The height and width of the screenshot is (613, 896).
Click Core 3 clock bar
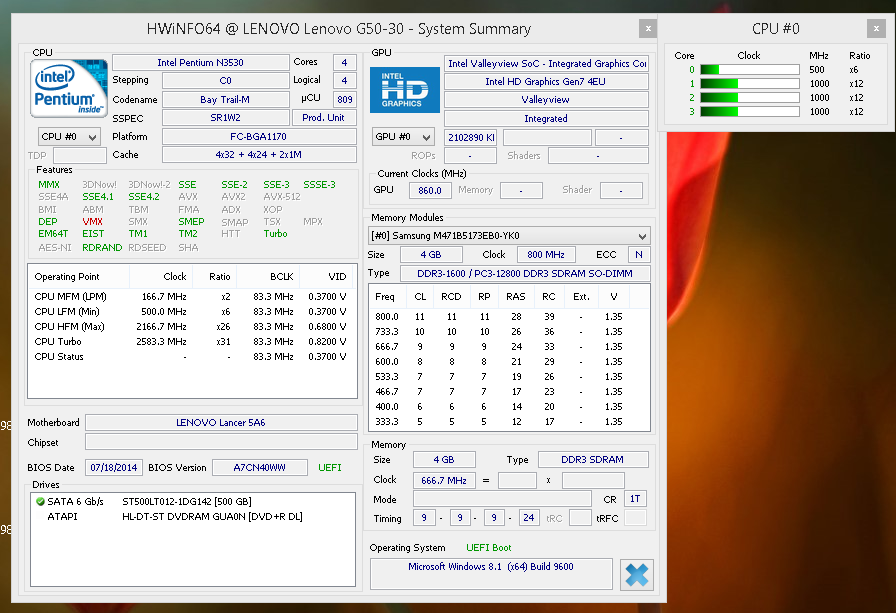(750, 112)
